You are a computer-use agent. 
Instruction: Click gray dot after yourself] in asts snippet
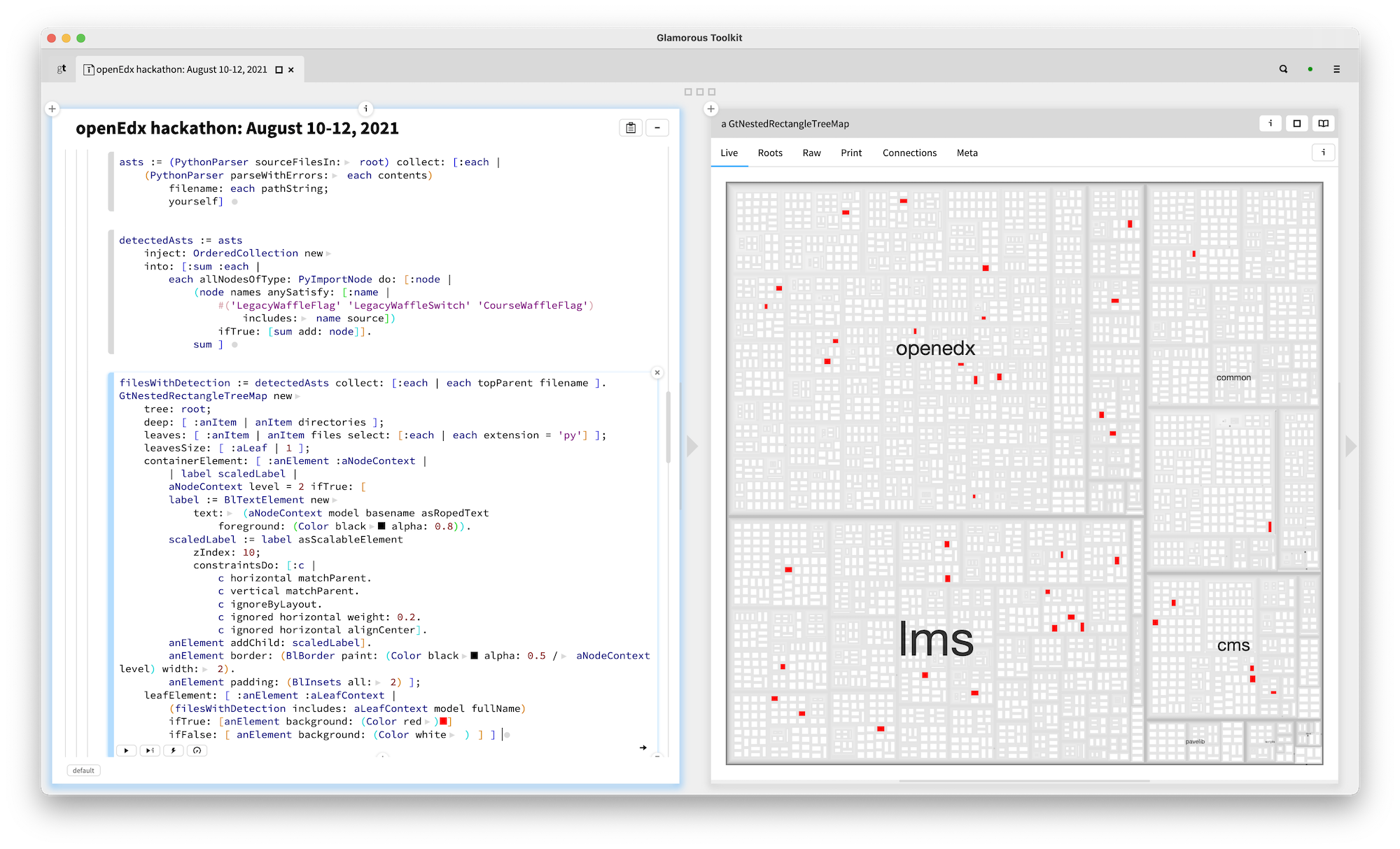234,202
